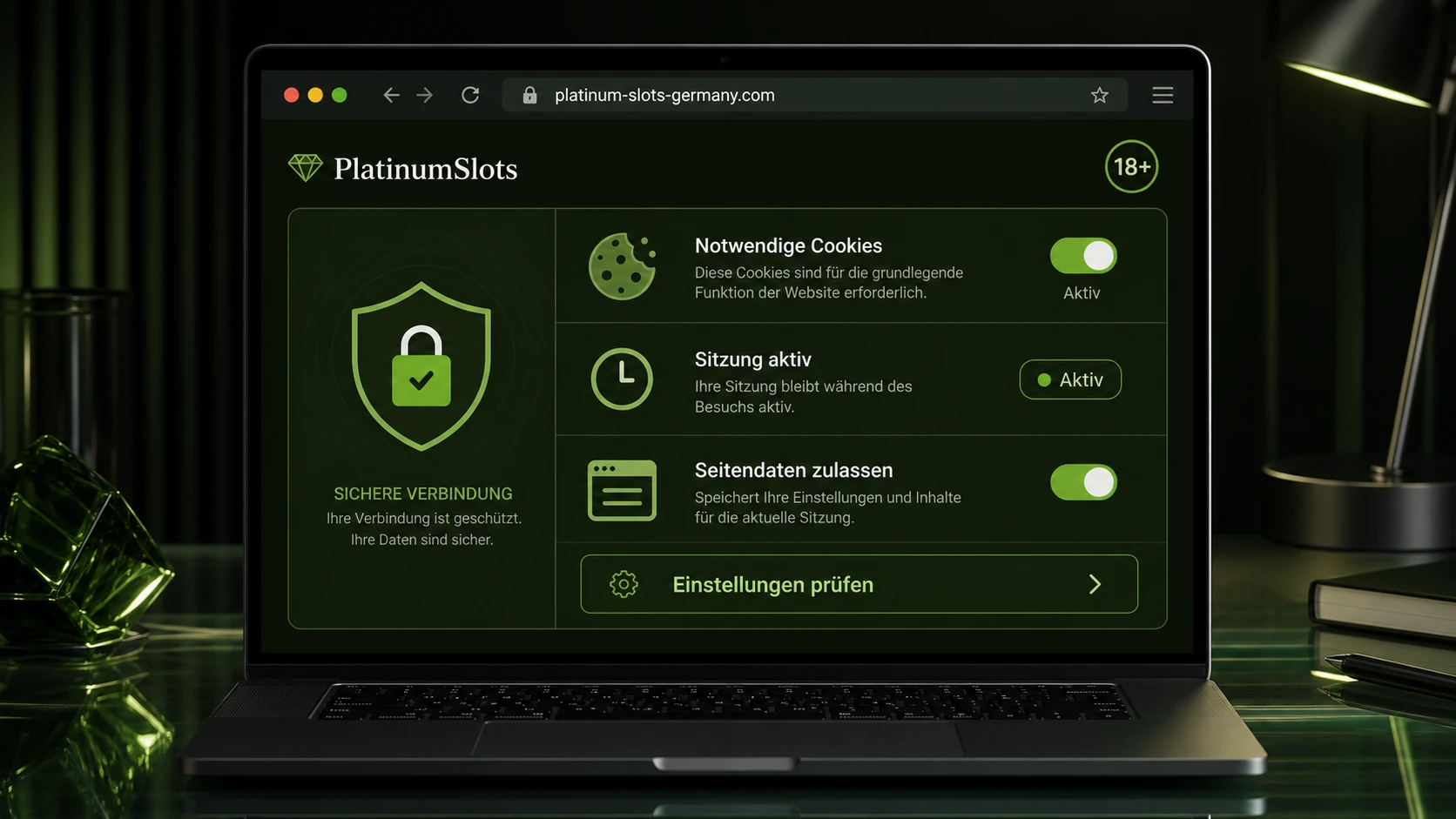
Task: Click the Sitzung aktiv heading
Action: [752, 359]
